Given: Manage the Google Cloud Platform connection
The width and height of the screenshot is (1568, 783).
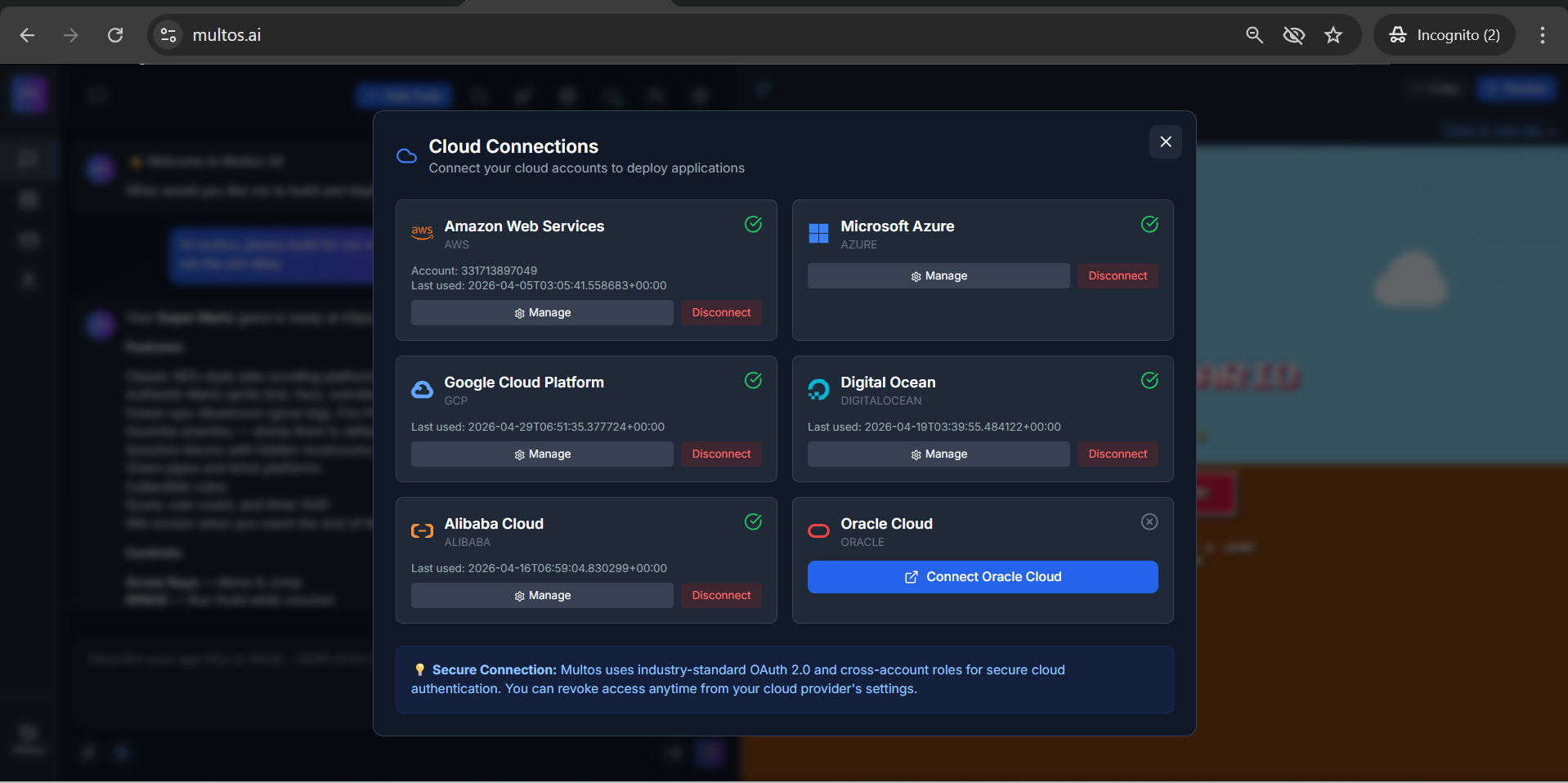Looking at the screenshot, I should (542, 454).
